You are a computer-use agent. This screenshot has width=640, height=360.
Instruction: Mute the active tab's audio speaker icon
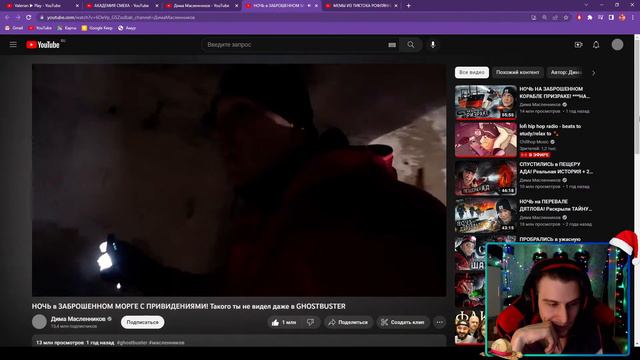click(309, 6)
